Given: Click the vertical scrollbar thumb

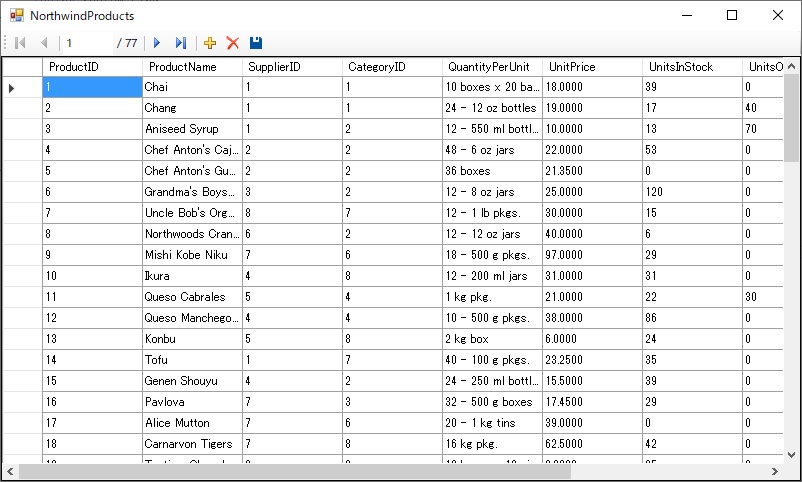Looking at the screenshot, I should [791, 118].
